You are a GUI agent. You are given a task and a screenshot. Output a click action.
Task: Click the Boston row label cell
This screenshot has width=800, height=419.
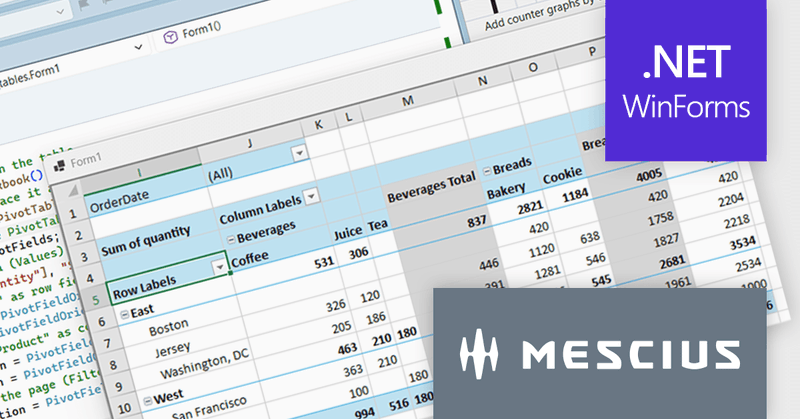[x=169, y=329]
